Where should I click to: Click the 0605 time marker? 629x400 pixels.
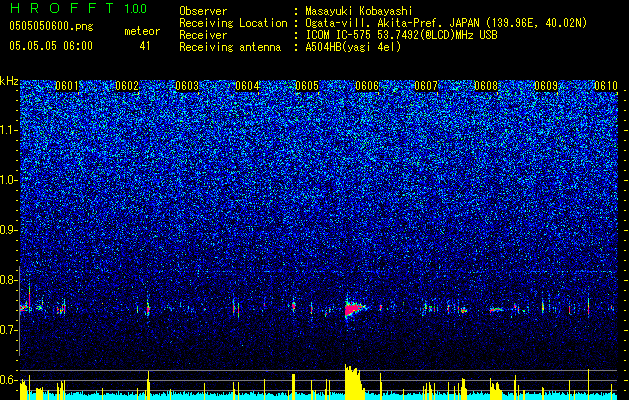307,86
